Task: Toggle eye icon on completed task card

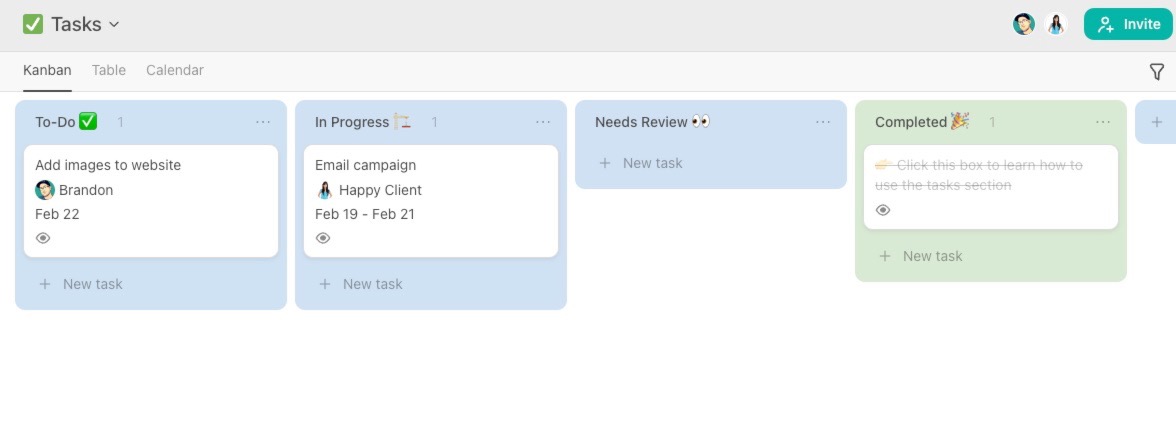Action: point(883,210)
